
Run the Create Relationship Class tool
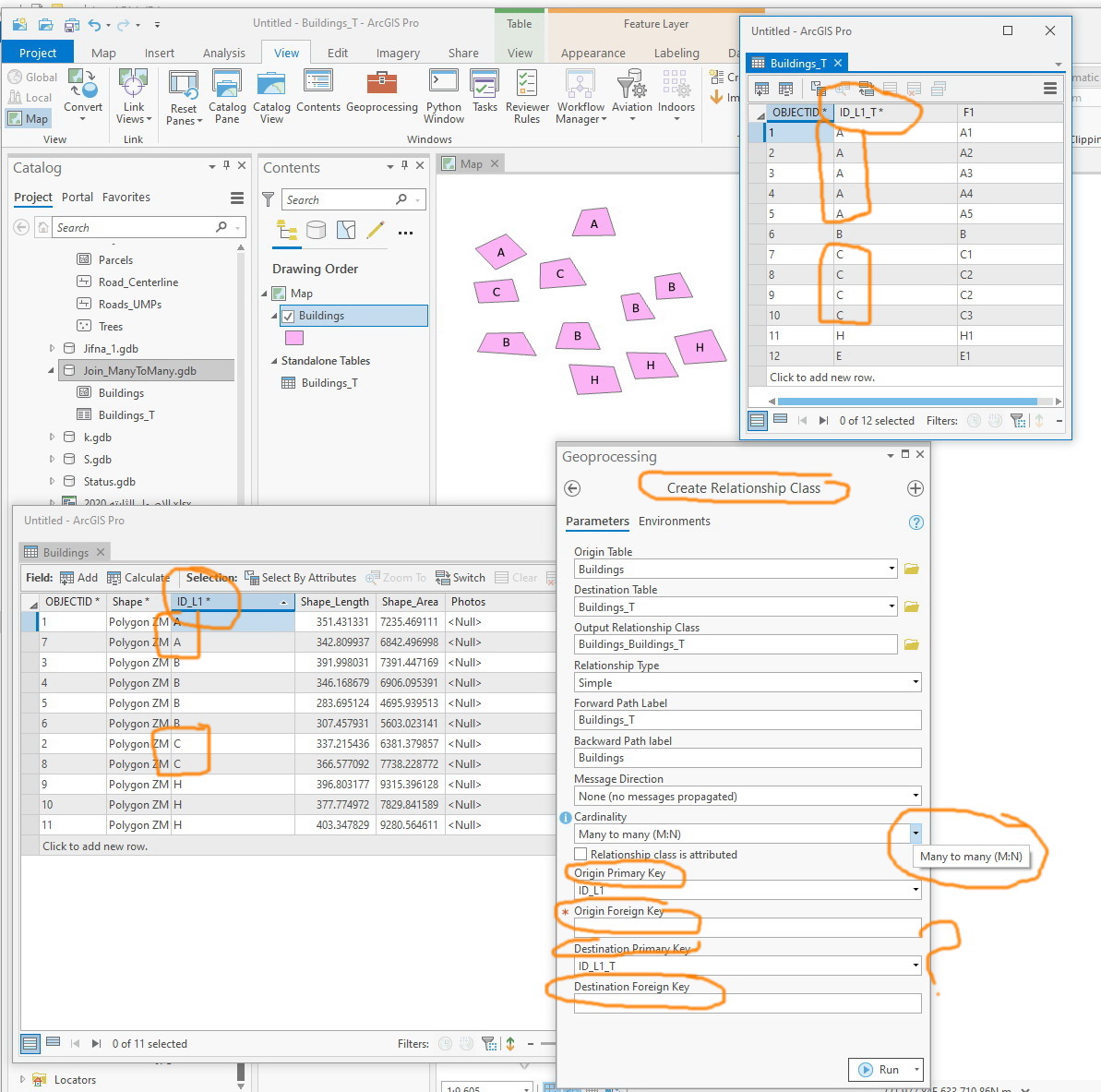click(x=880, y=1069)
